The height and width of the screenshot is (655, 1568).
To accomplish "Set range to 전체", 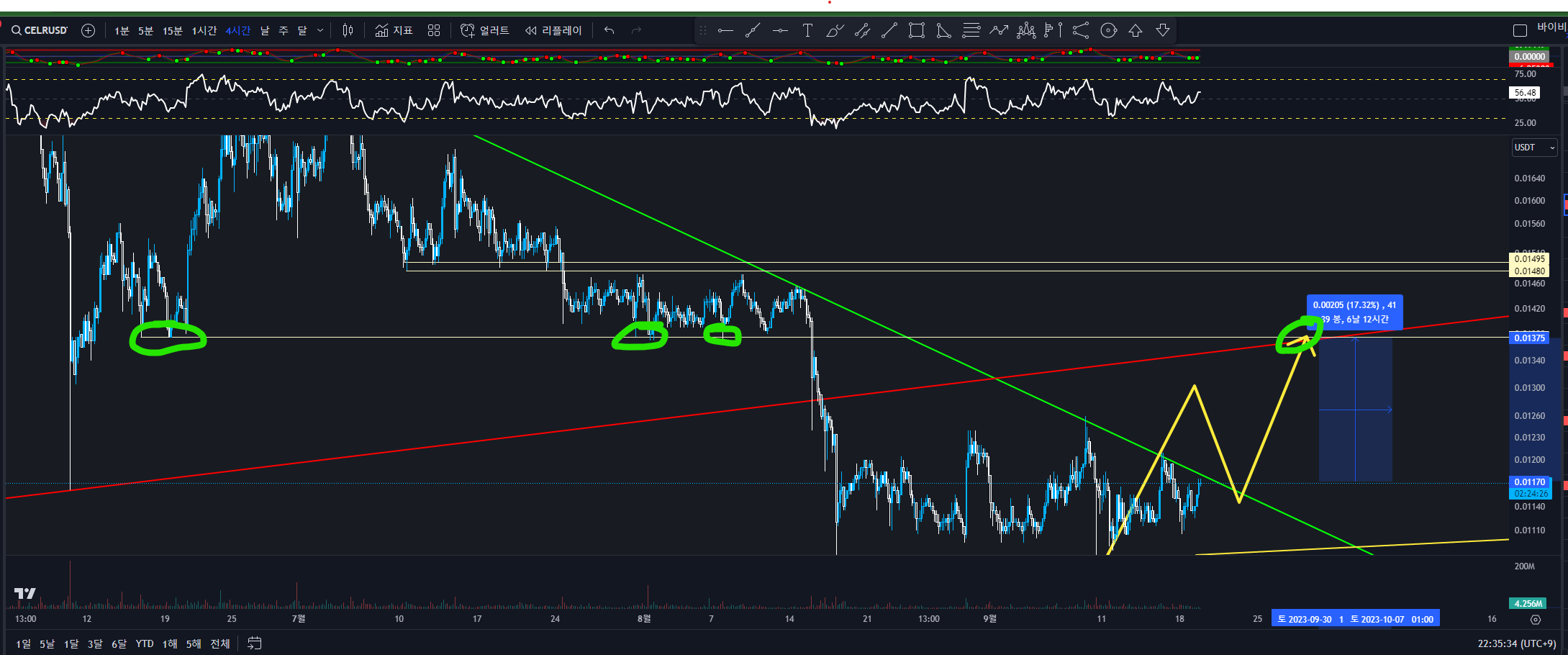I will coord(220,643).
